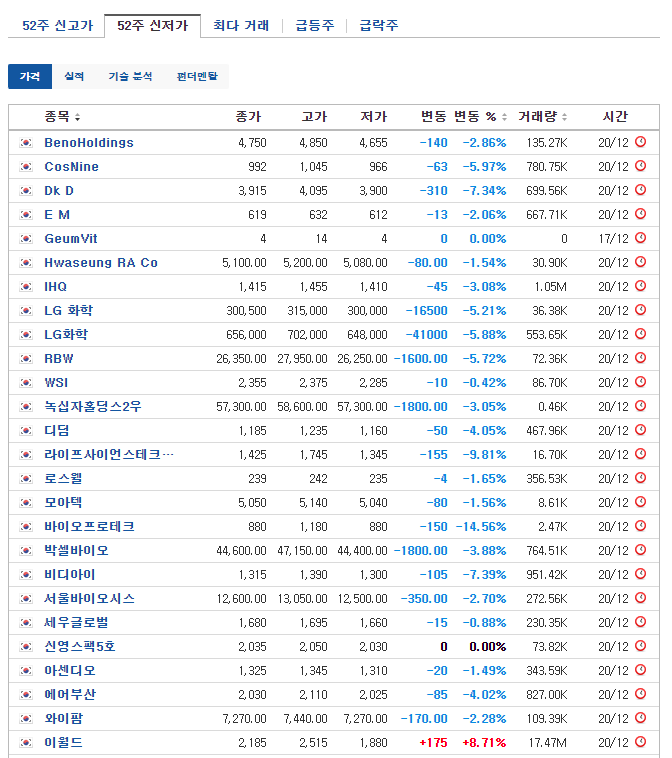Click the Korean flag icon beside 이월드
The height and width of the screenshot is (758, 672).
point(26,743)
